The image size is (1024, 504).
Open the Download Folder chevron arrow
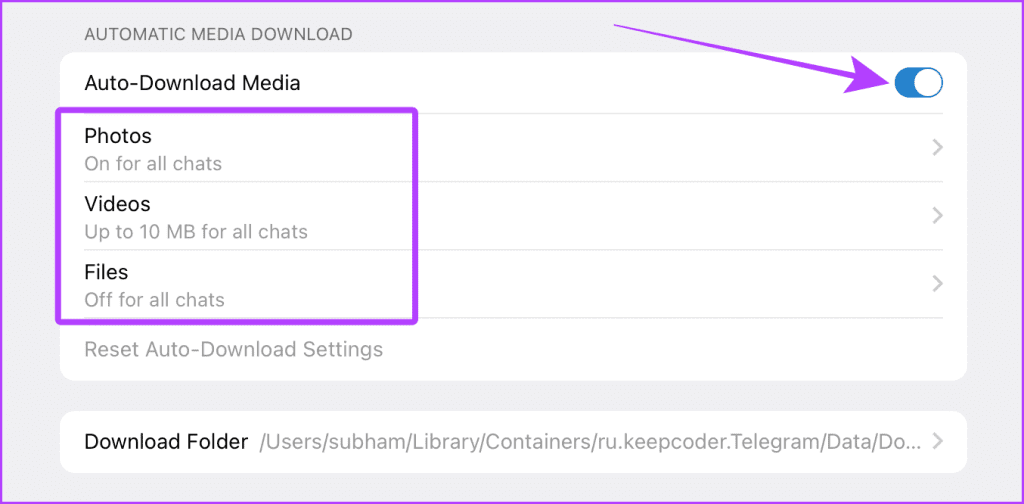[x=937, y=441]
